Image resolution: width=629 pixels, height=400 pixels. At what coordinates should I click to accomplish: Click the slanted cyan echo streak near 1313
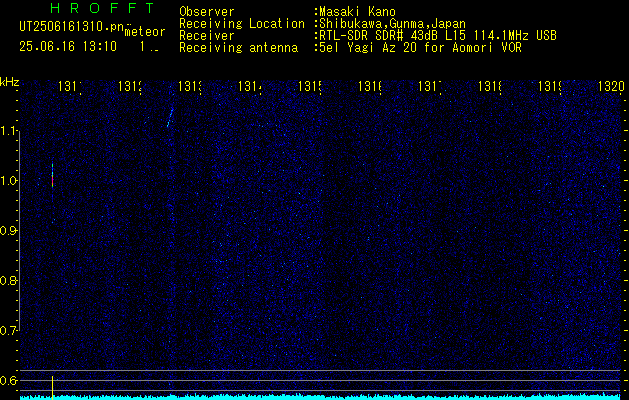(x=170, y=118)
